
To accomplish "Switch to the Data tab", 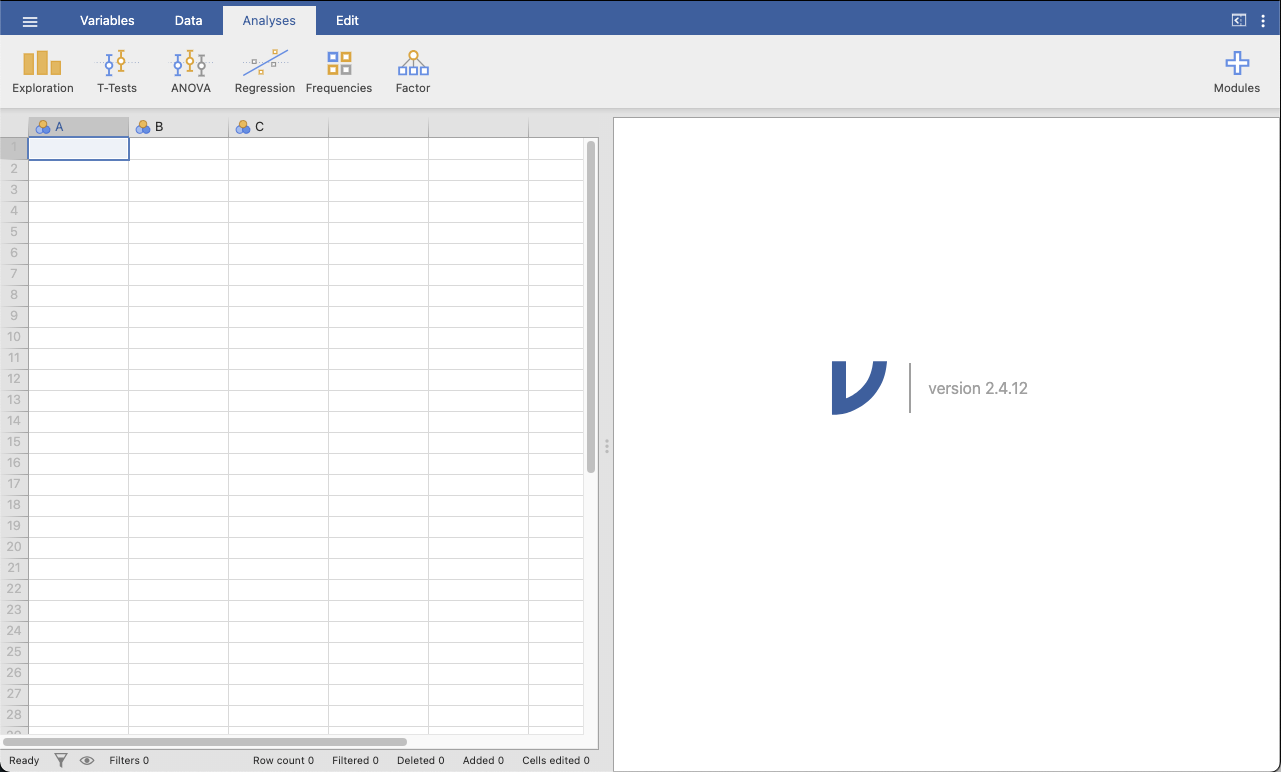I will click(x=188, y=21).
